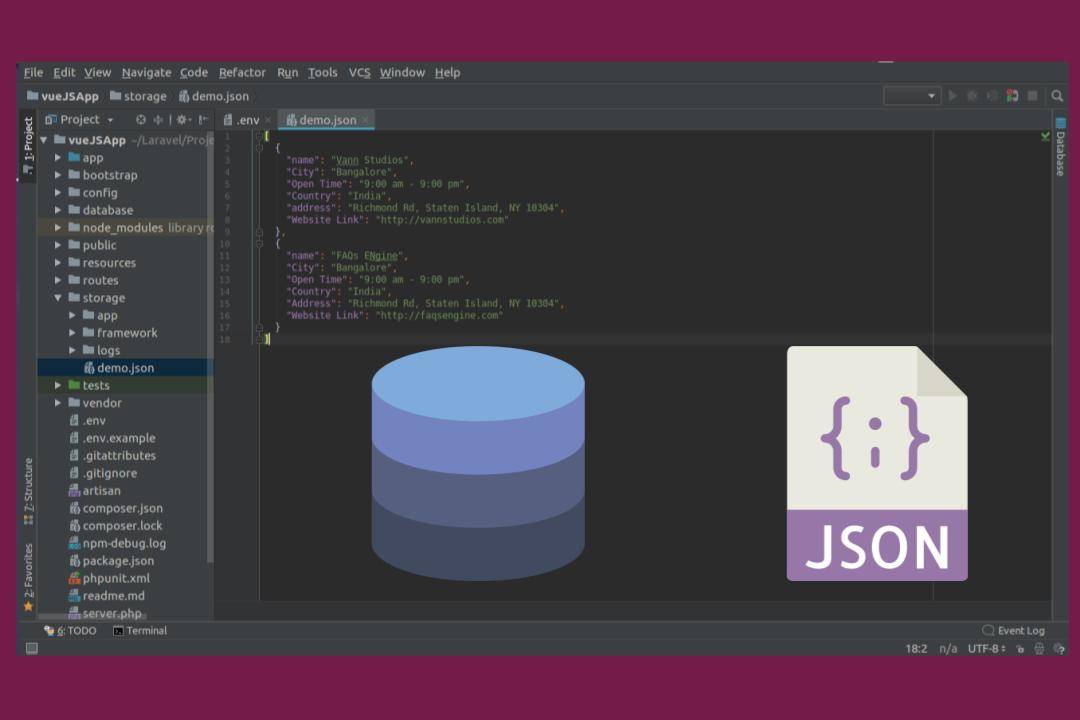Switch to the .env editor tab
The width and height of the screenshot is (1080, 720).
[x=247, y=120]
